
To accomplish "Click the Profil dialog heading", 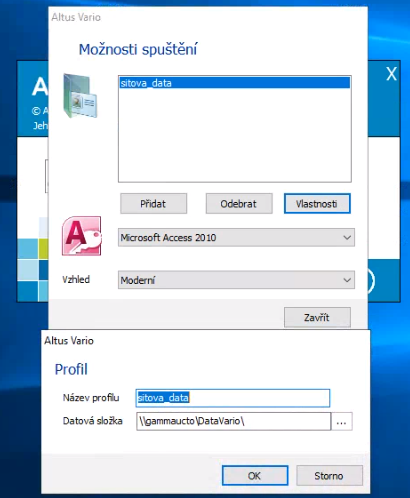I will click(71, 369).
